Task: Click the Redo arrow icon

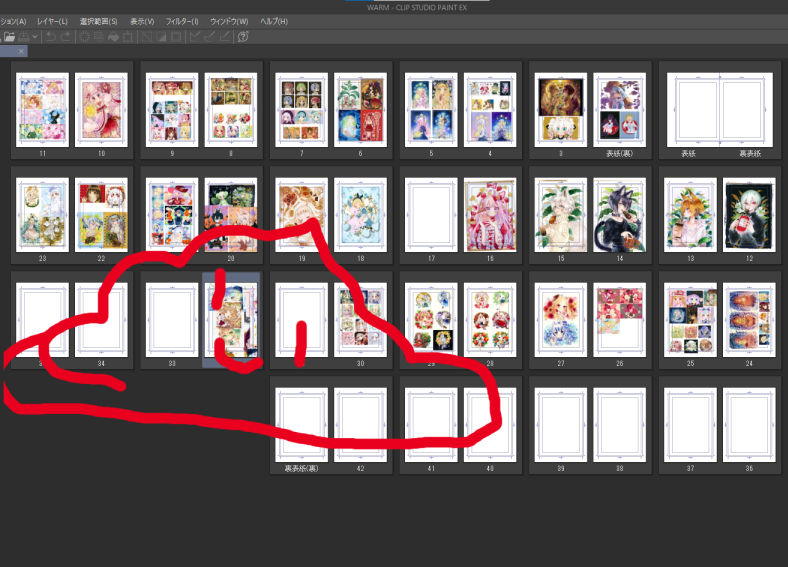Action: click(x=66, y=37)
